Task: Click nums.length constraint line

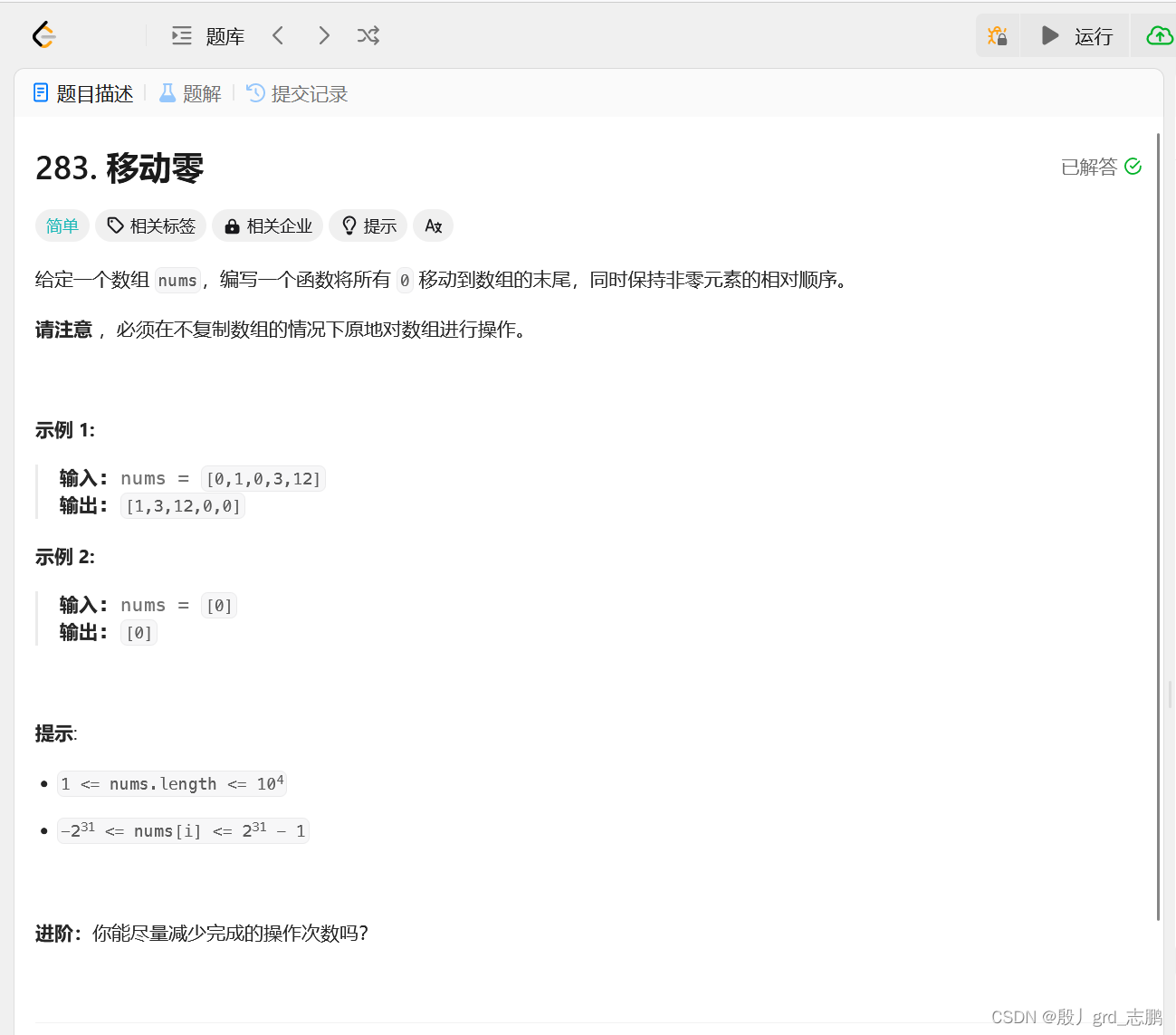Action: point(172,783)
